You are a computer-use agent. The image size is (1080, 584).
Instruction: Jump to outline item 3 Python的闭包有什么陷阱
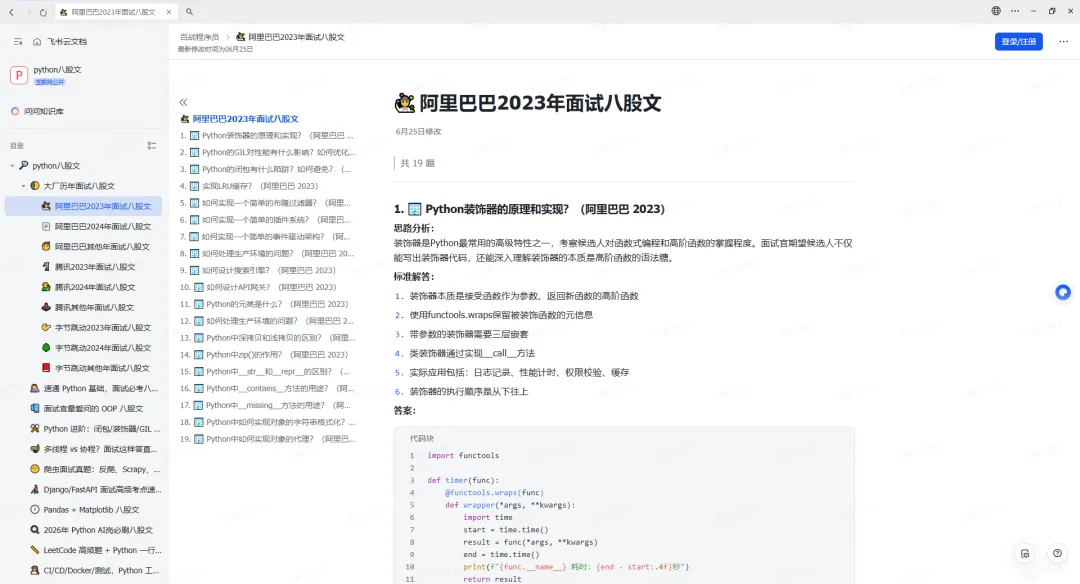pyautogui.click(x=276, y=169)
